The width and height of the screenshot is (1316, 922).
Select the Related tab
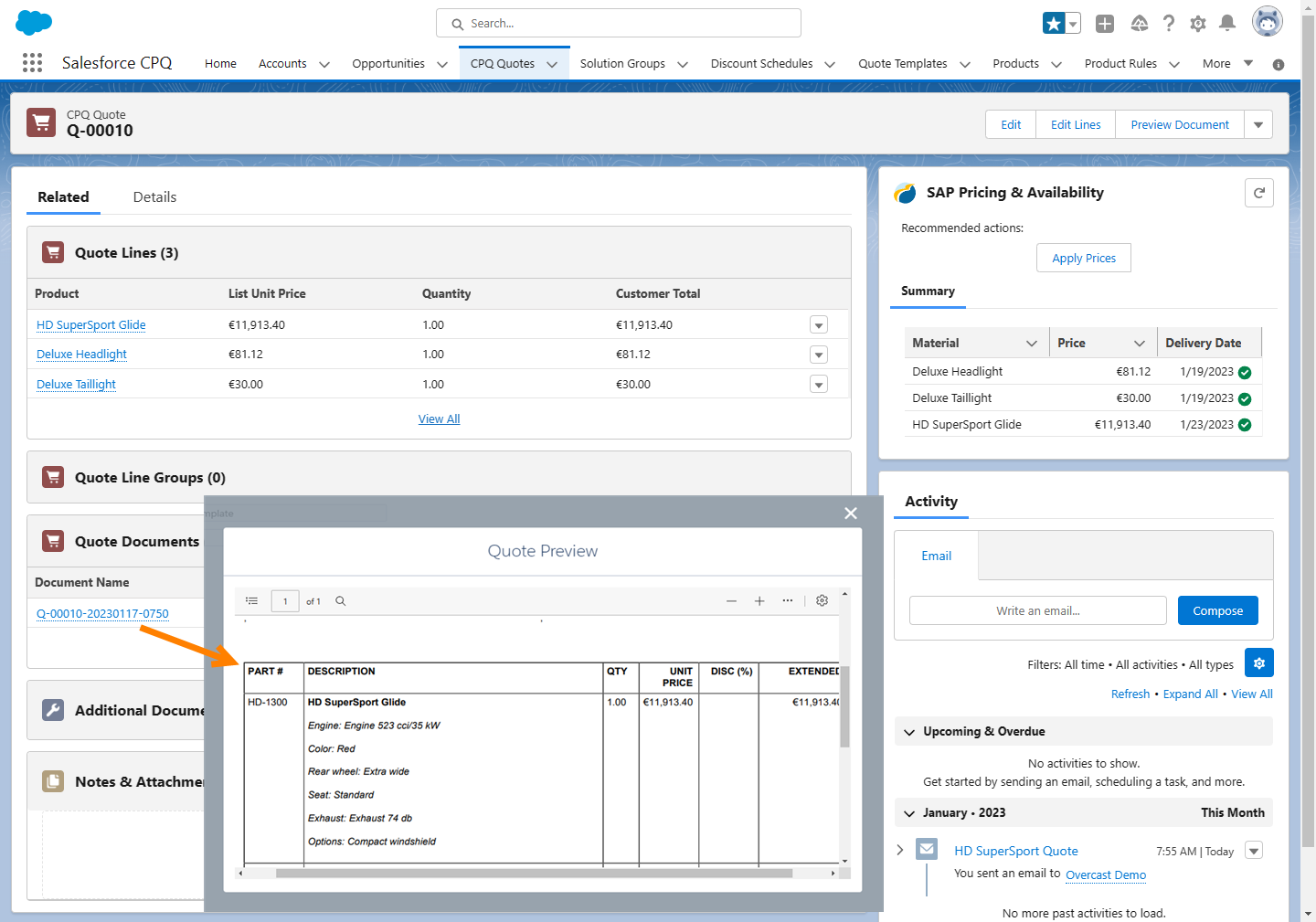[63, 197]
